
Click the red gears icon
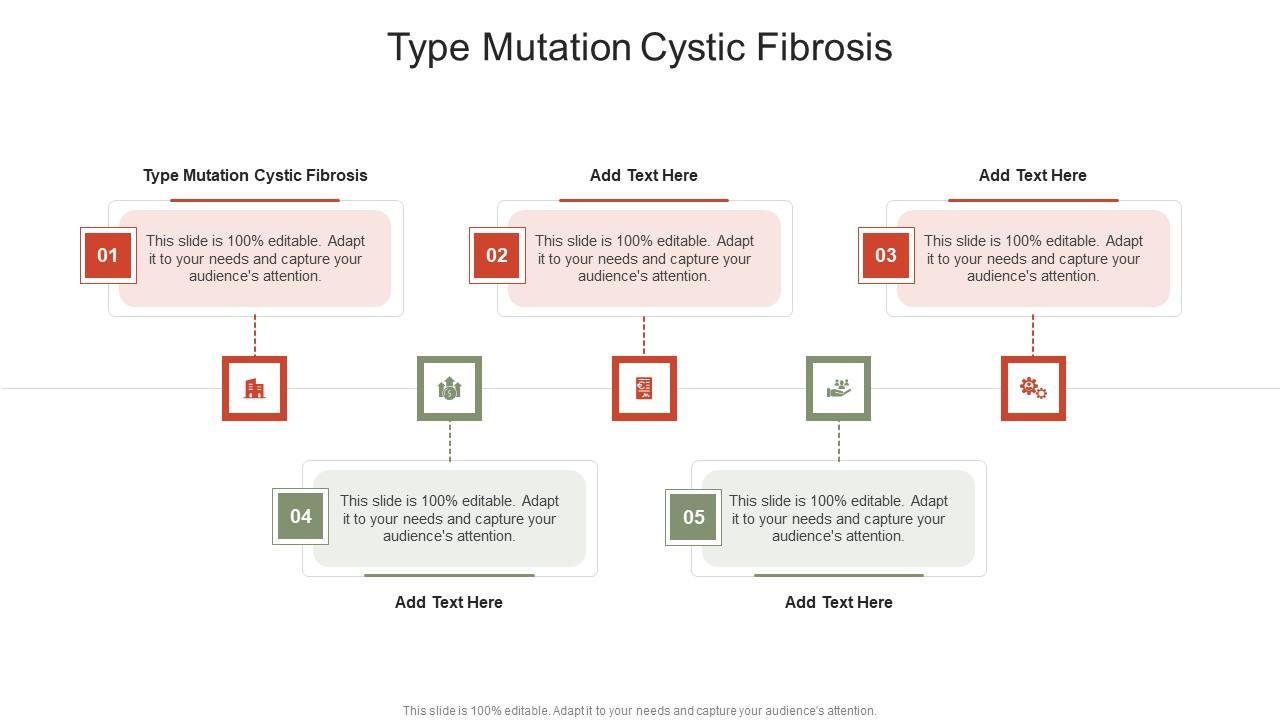(x=1033, y=388)
